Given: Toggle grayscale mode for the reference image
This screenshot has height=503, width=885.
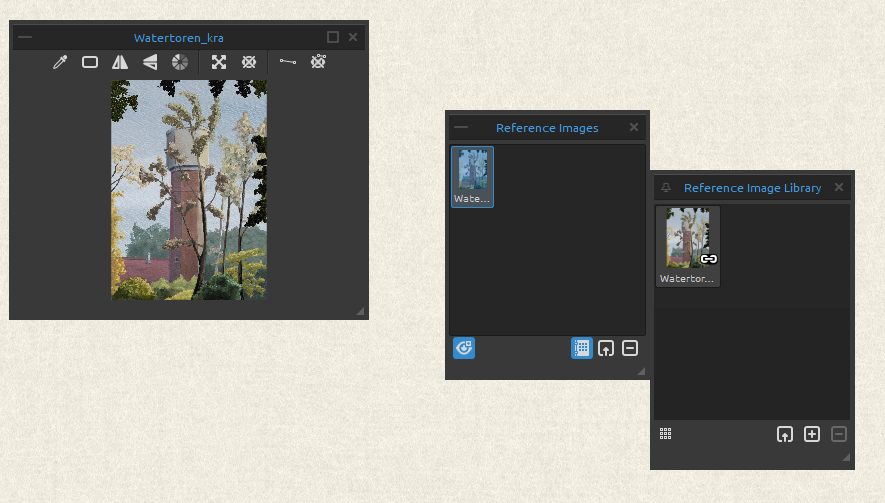Looking at the screenshot, I should (180, 62).
